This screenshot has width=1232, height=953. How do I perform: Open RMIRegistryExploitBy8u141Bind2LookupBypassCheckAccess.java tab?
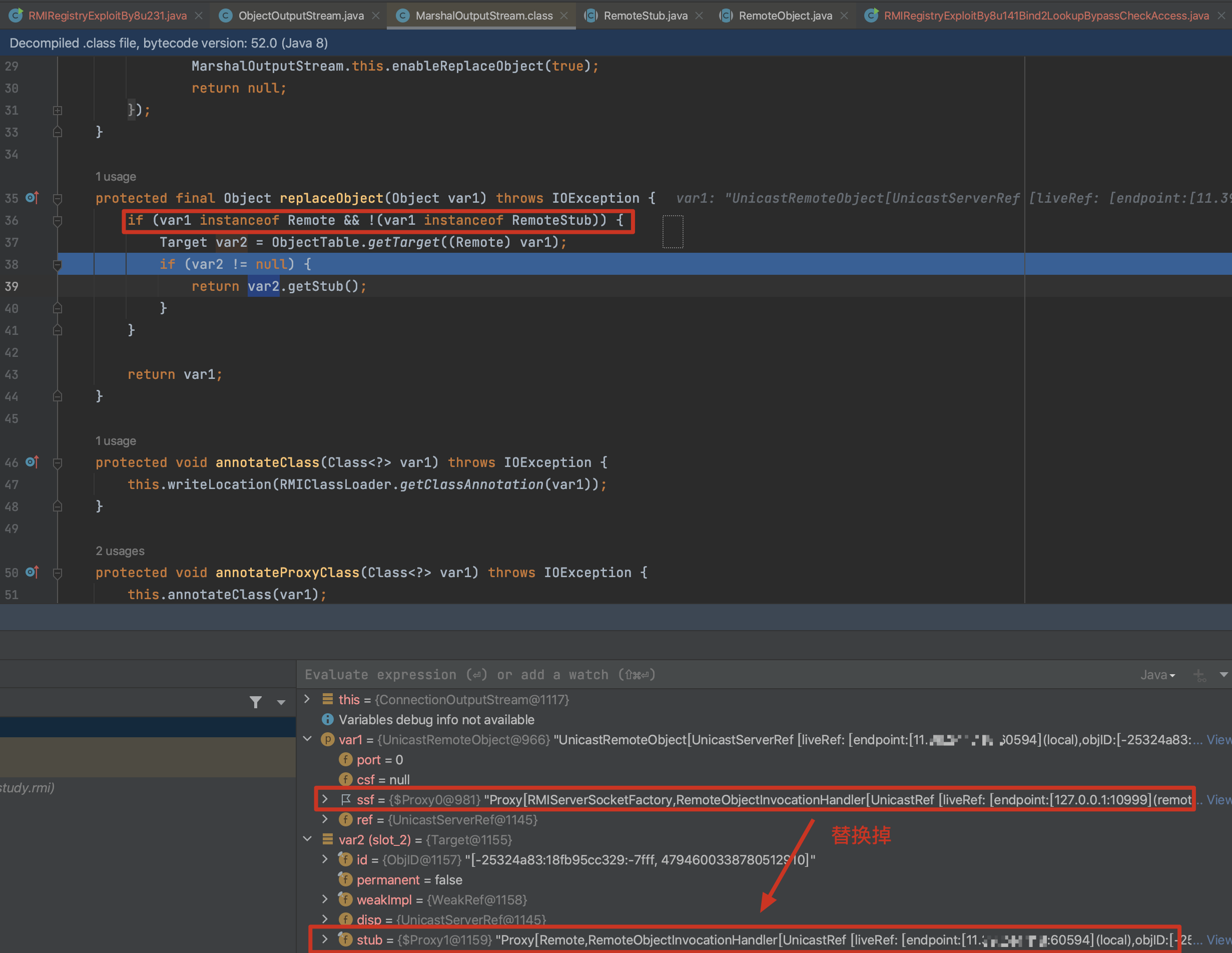coord(1046,15)
